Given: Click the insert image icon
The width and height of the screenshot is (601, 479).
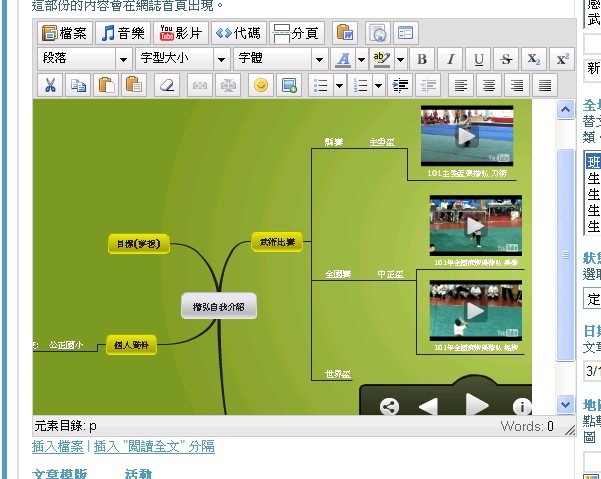Looking at the screenshot, I should 289,85.
